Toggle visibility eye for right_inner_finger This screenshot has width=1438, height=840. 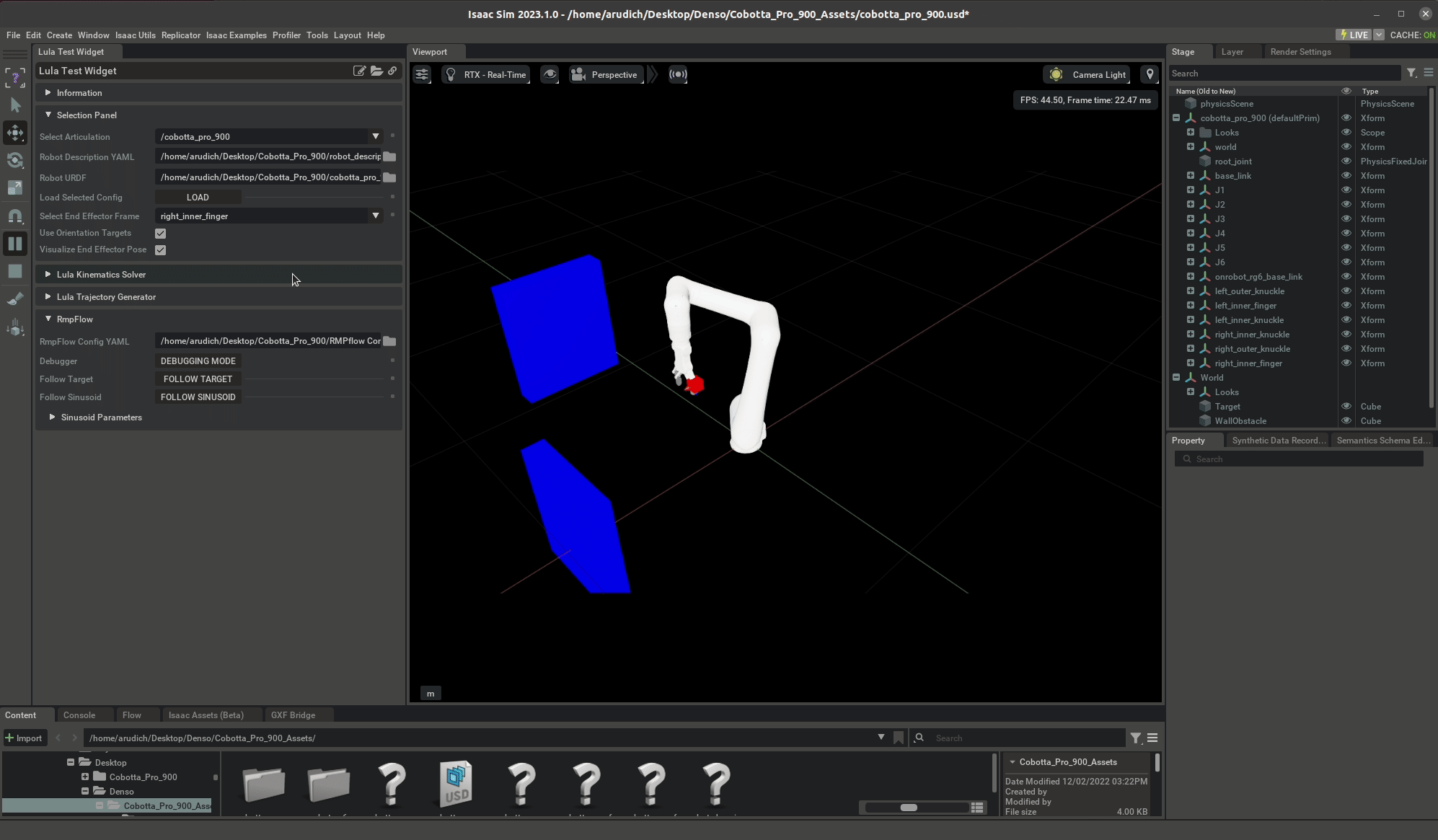click(1346, 363)
